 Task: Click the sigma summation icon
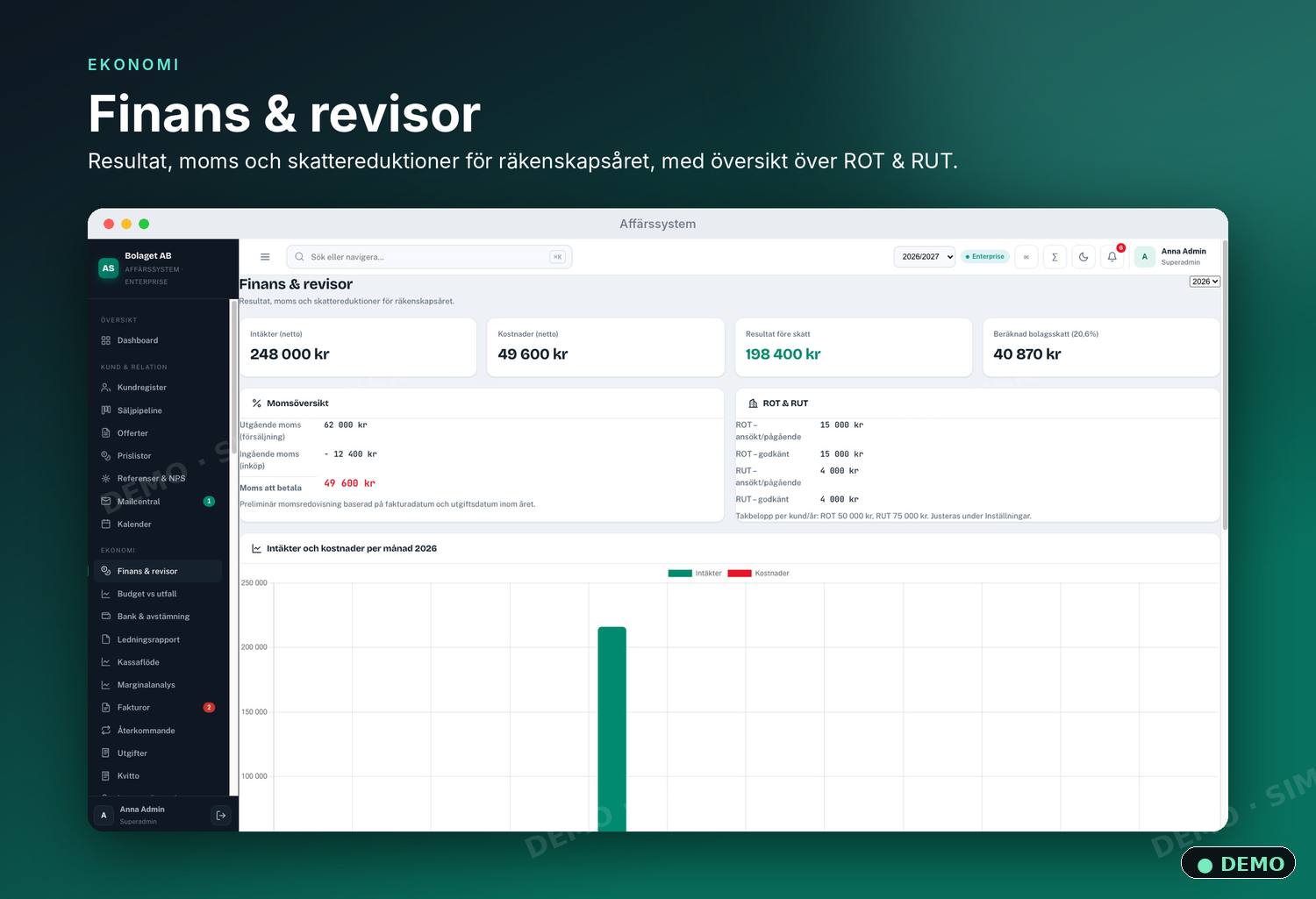(x=1055, y=257)
